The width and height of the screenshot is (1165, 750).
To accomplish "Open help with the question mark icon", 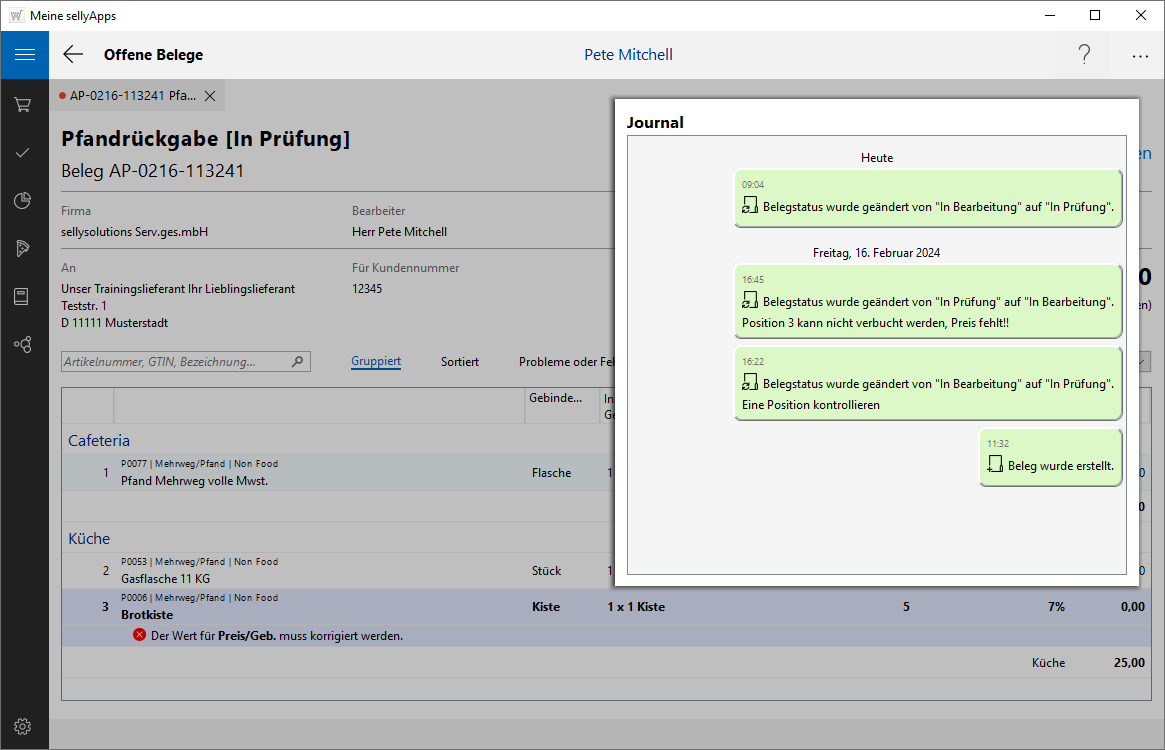I will pyautogui.click(x=1084, y=55).
